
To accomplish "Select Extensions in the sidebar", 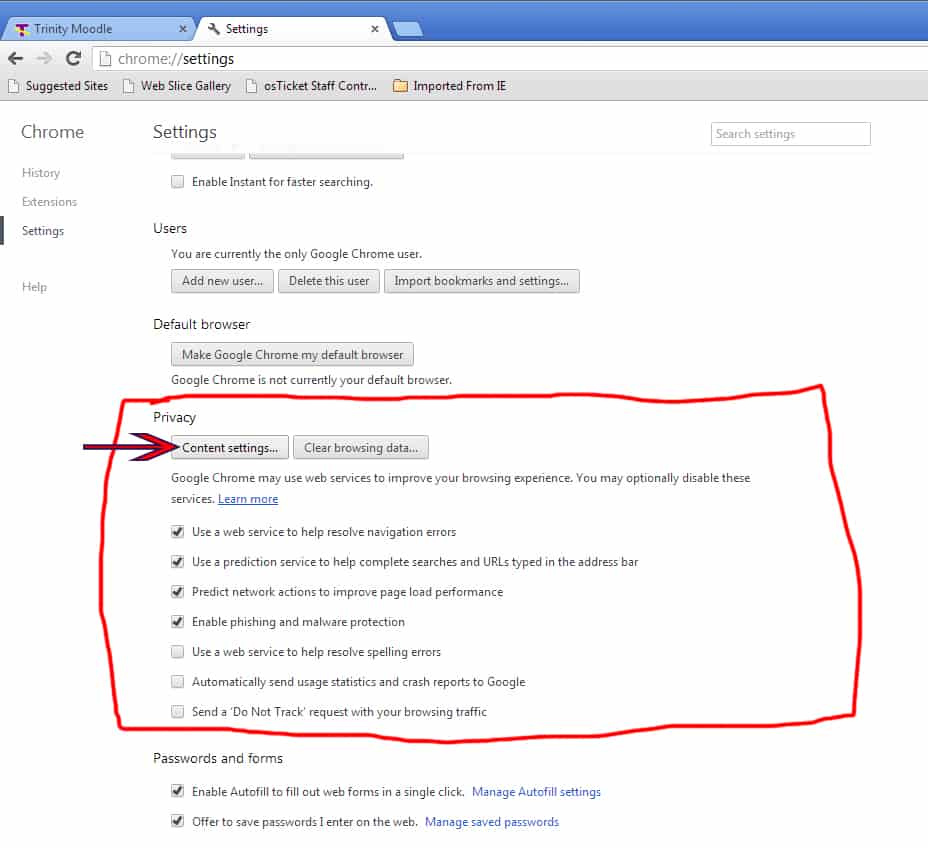I will point(49,201).
